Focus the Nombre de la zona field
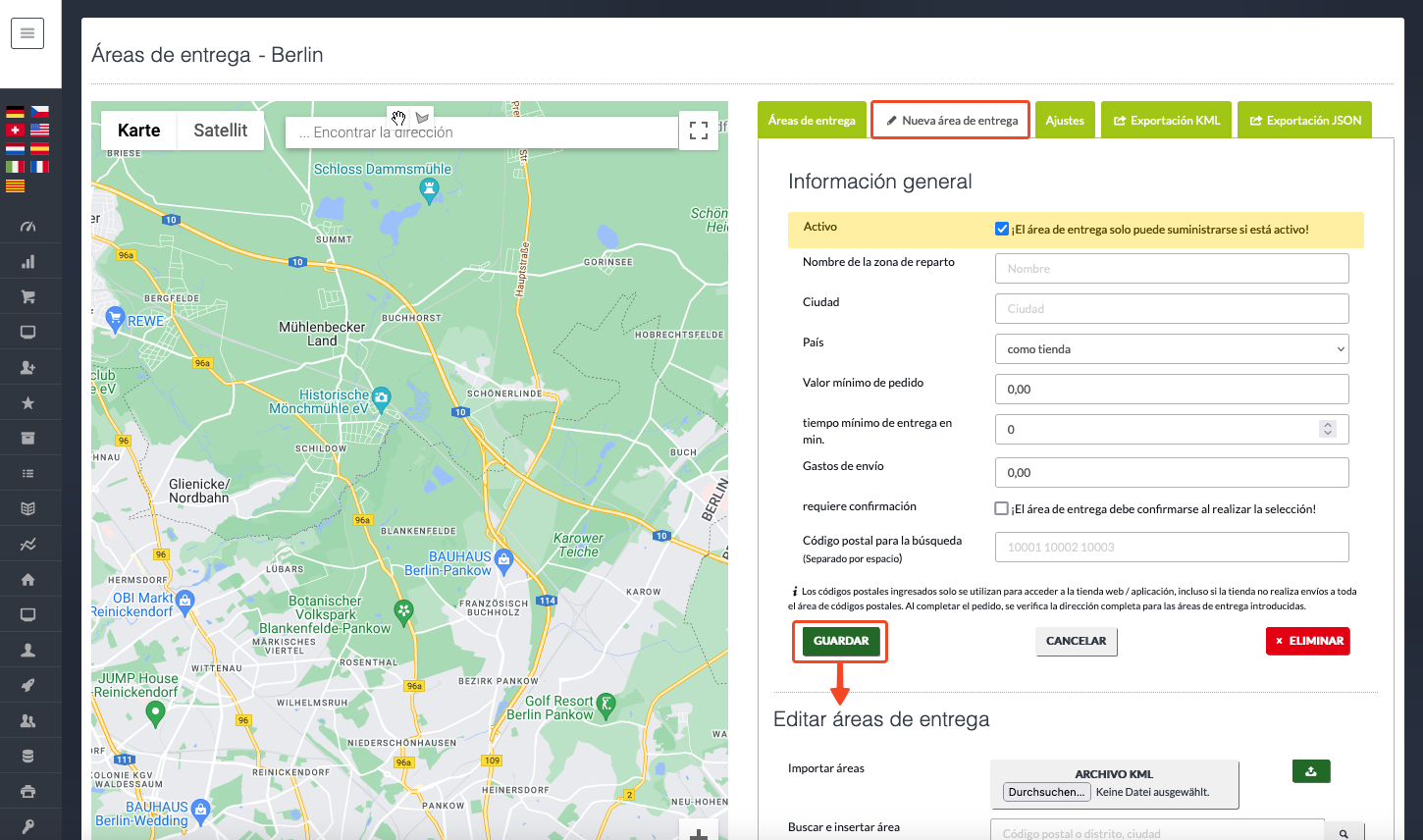This screenshot has width=1423, height=840. pos(1172,269)
